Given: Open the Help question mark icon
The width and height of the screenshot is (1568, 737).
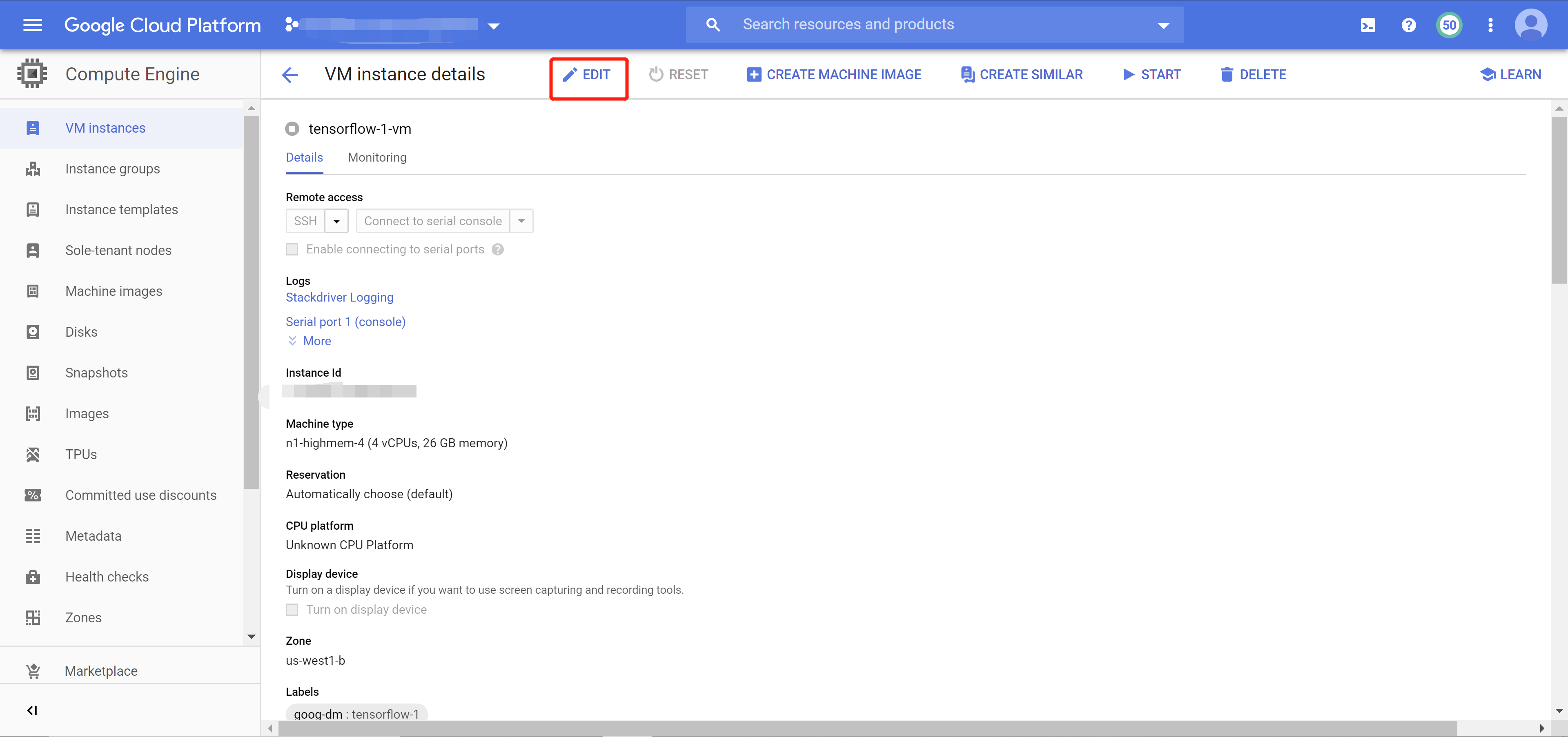Looking at the screenshot, I should (1408, 25).
